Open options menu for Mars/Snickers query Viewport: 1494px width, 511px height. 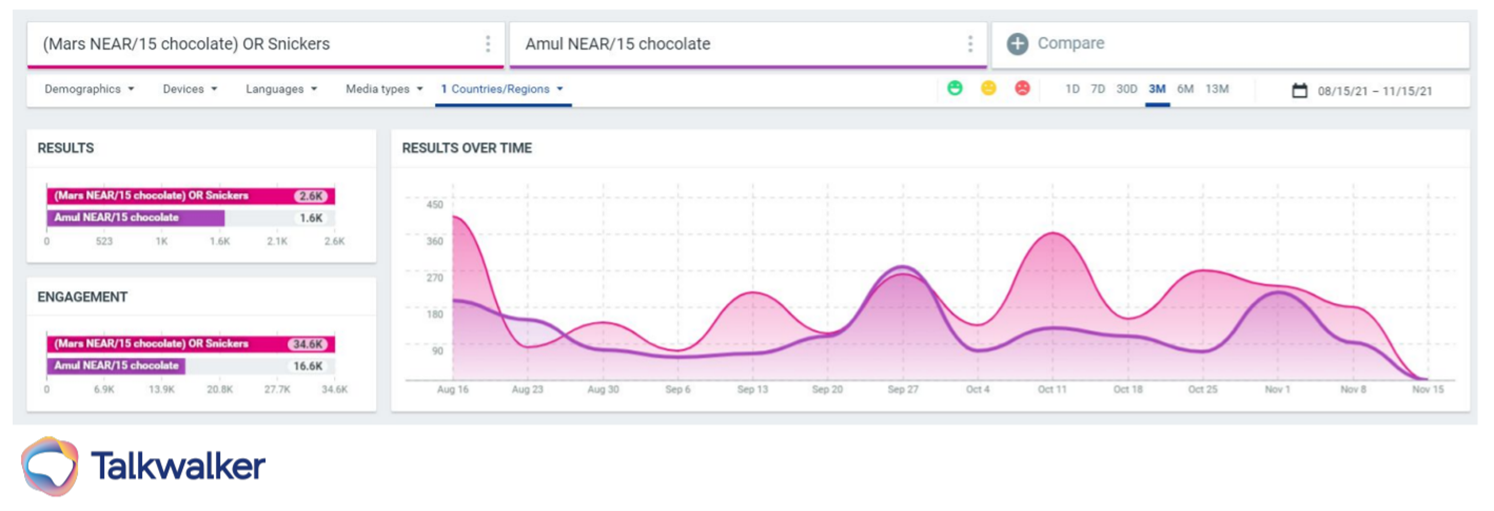click(488, 44)
